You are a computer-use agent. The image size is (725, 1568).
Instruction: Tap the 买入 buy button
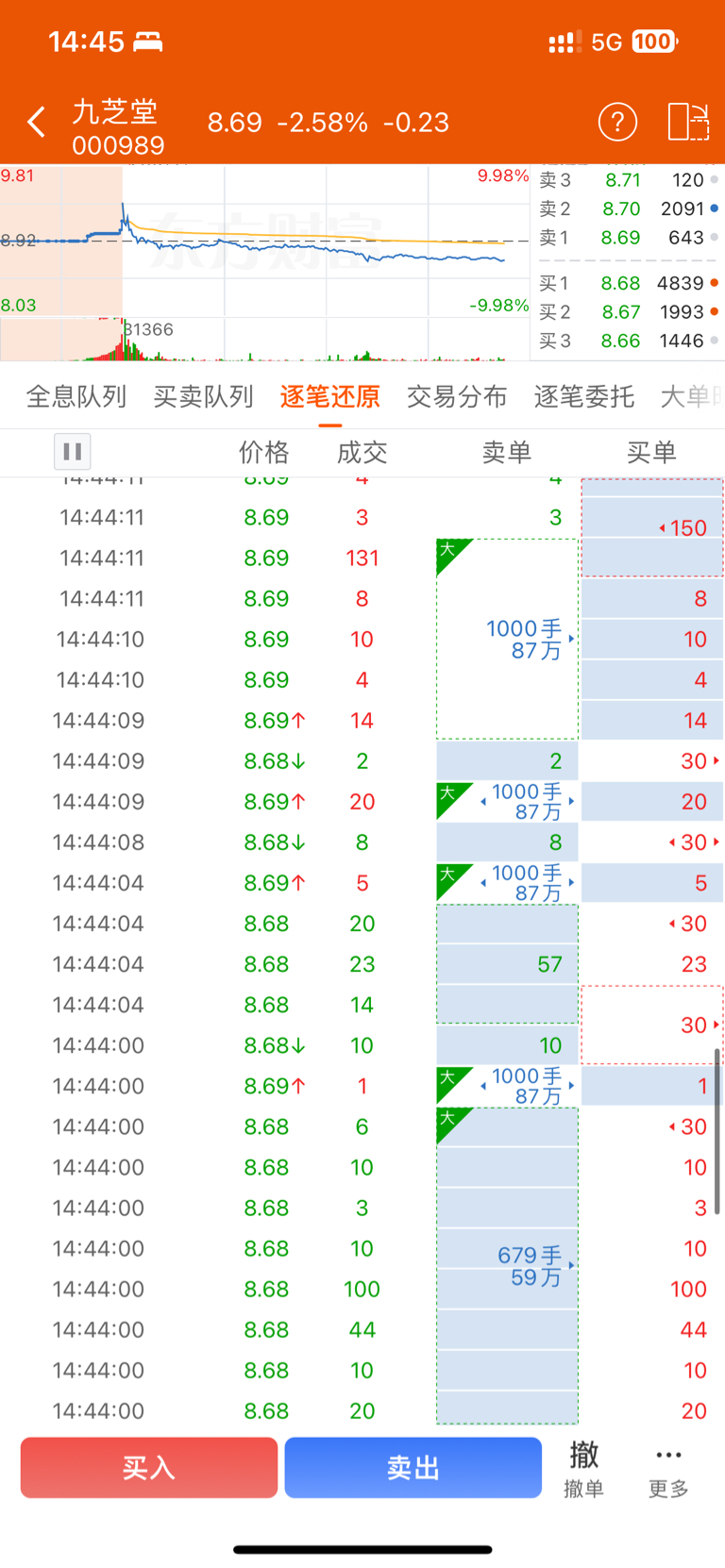tap(149, 1467)
